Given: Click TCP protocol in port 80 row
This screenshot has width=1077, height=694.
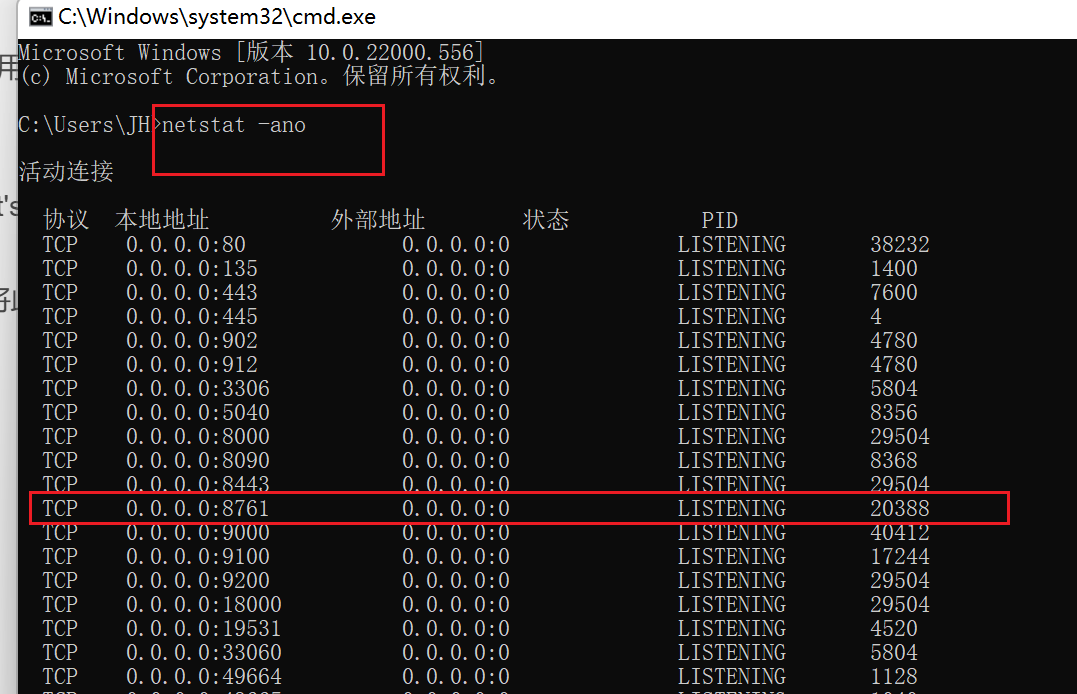Looking at the screenshot, I should (60, 245).
